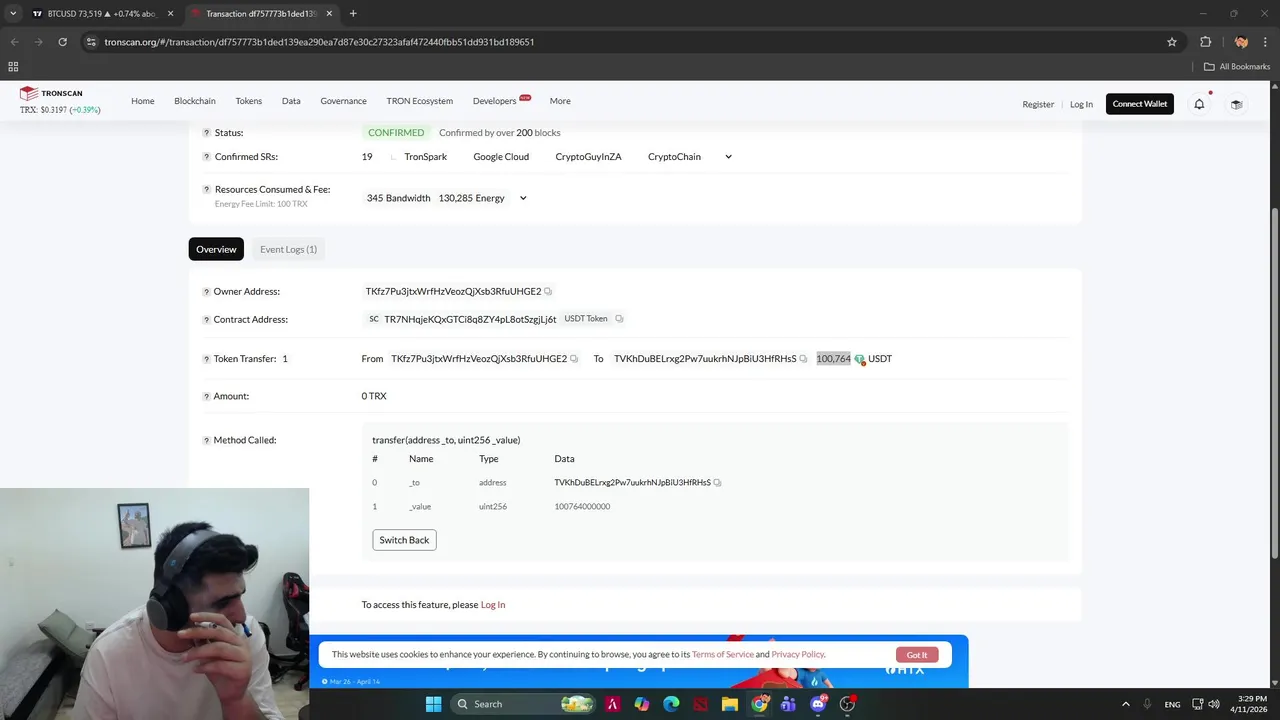Expand Resources Consumed & Fee details
The height and width of the screenshot is (720, 1280).
[x=522, y=198]
